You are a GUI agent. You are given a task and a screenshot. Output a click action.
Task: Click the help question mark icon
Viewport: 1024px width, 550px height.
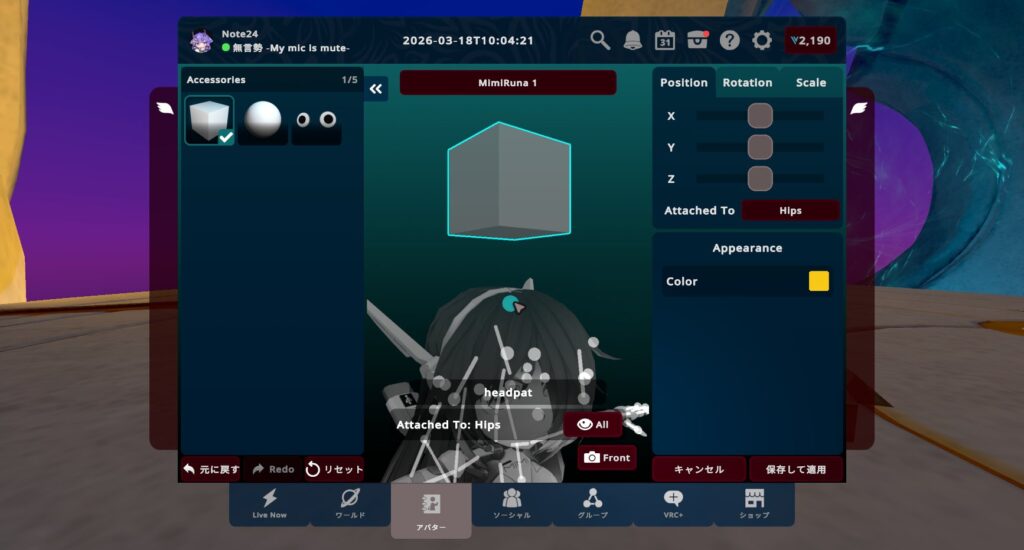730,40
